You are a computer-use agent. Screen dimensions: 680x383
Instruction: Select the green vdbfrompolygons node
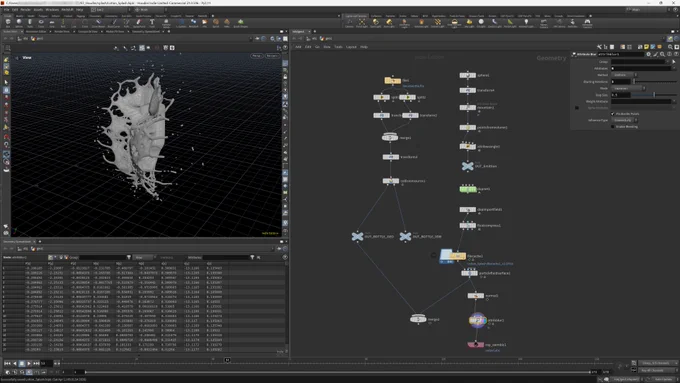468,189
